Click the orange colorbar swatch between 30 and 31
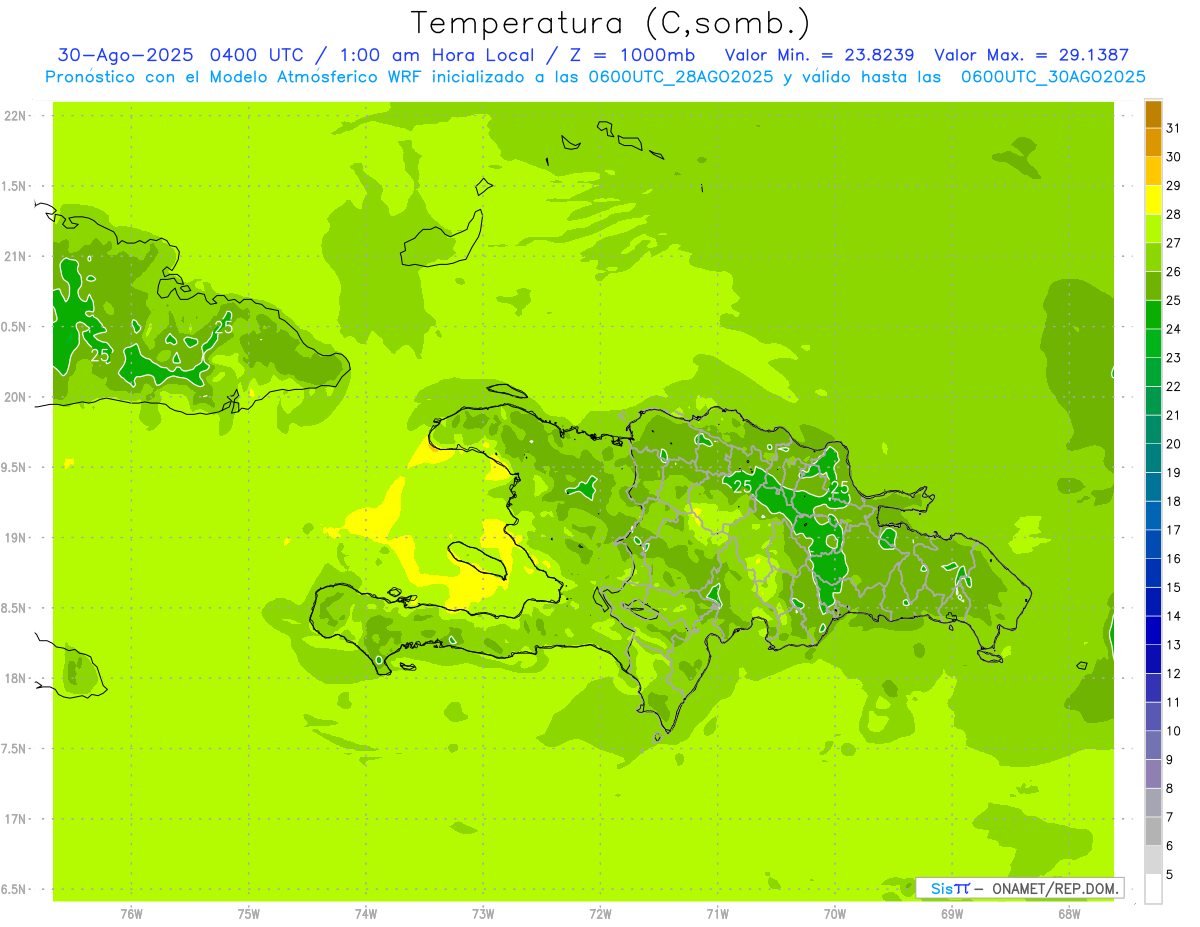Screen dimensions: 1200x927 [x=1153, y=143]
